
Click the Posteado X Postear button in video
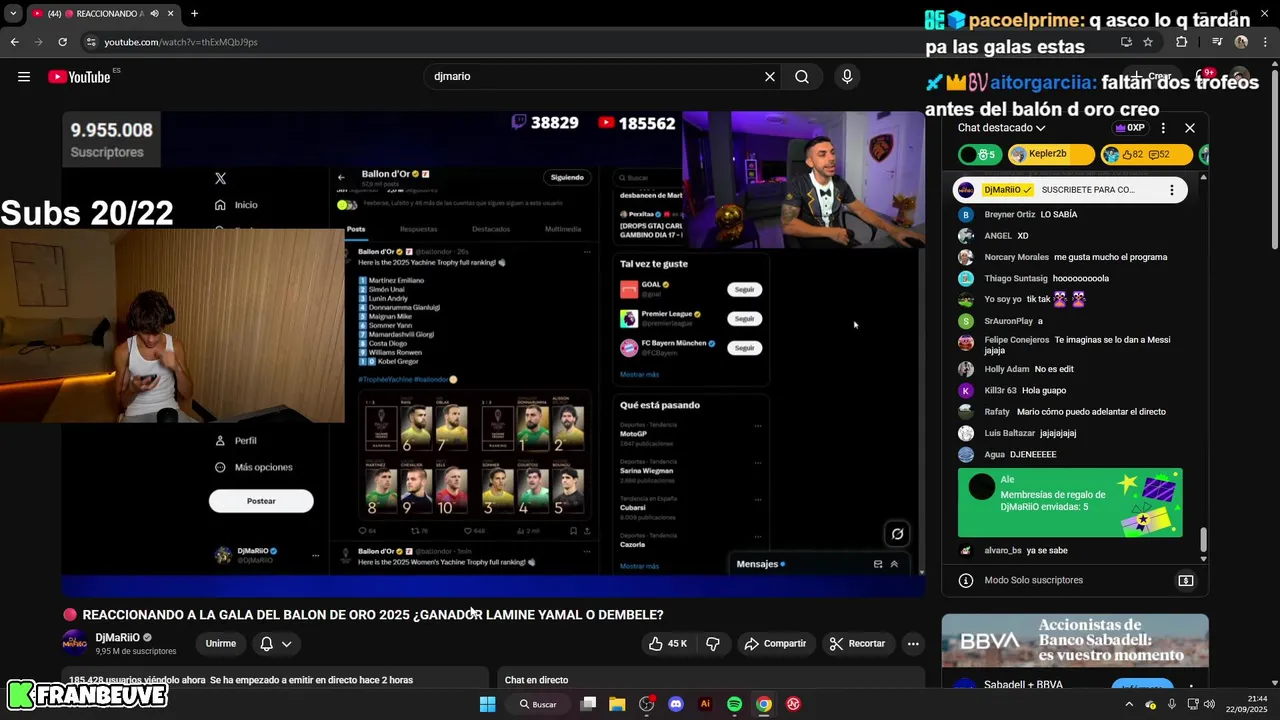click(x=261, y=501)
